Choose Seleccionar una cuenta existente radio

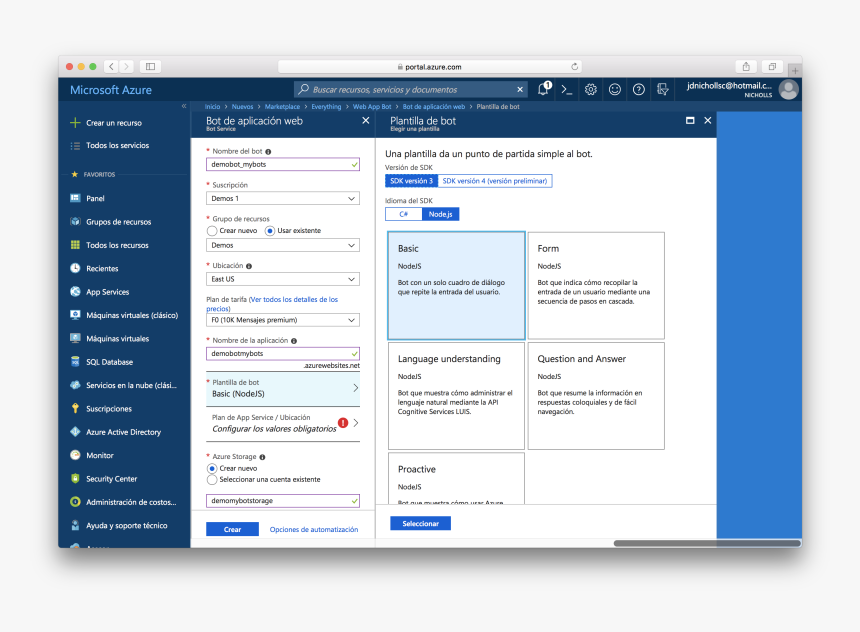(212, 479)
